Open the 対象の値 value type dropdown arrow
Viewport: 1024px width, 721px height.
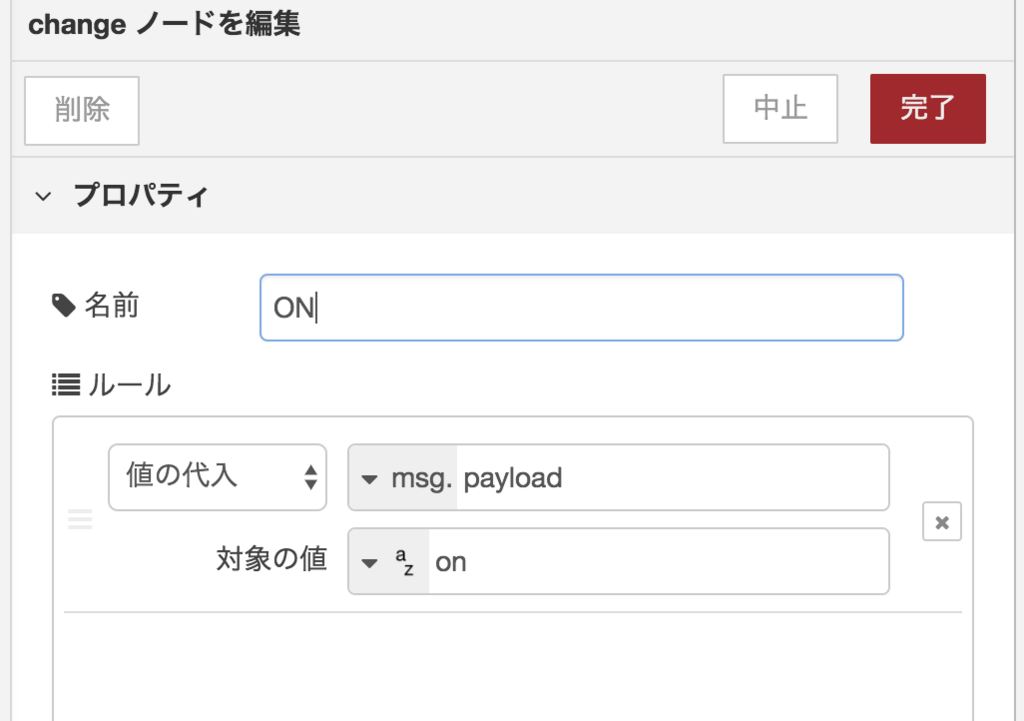click(370, 563)
